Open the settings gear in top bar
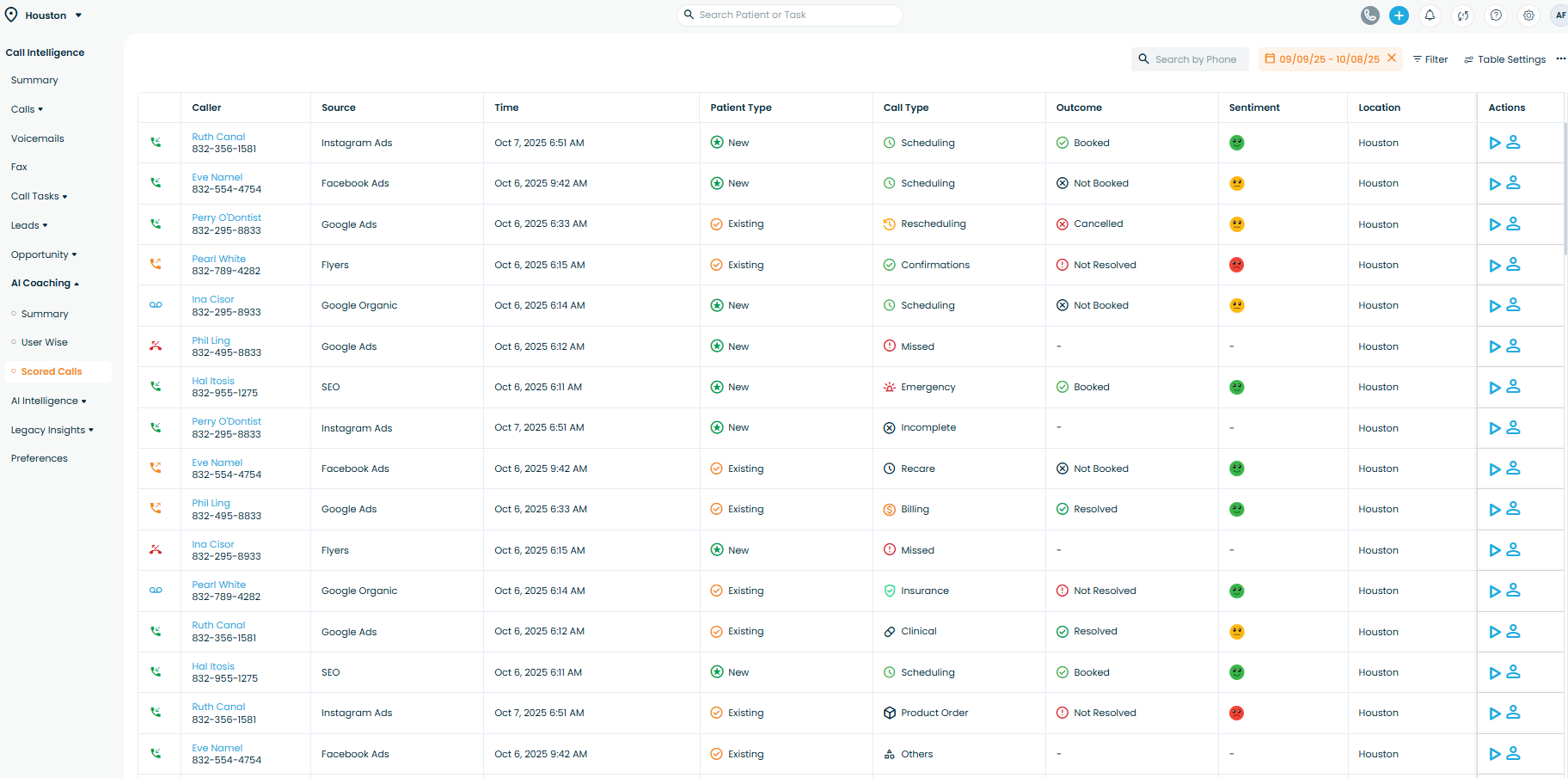 1528,15
